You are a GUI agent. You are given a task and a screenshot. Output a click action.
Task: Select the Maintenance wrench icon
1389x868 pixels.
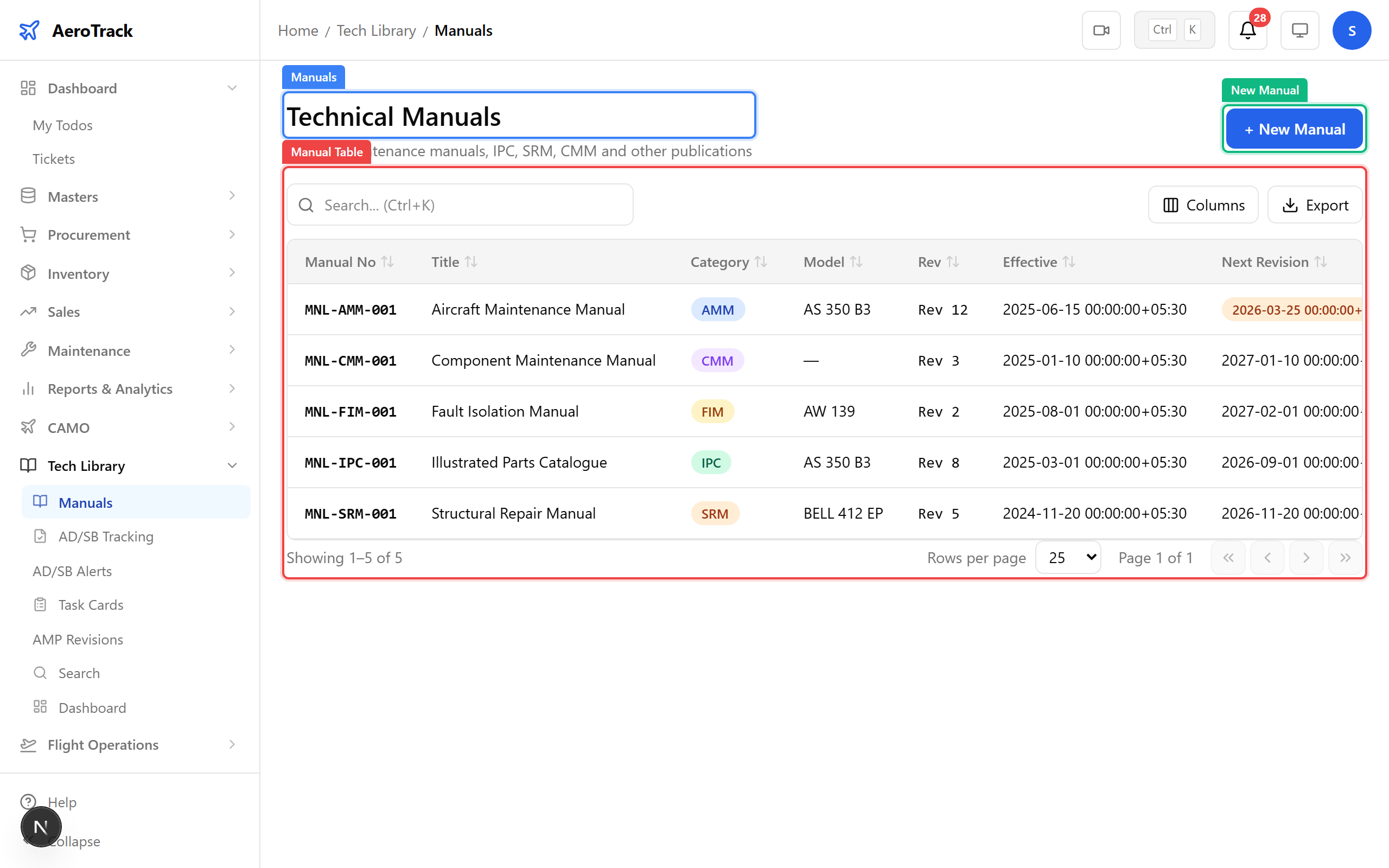point(28,350)
